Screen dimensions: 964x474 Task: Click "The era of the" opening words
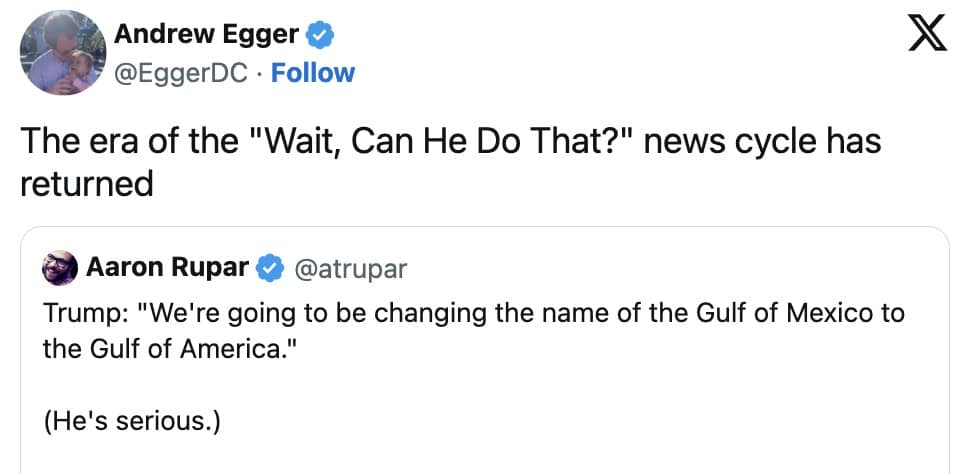(128, 141)
